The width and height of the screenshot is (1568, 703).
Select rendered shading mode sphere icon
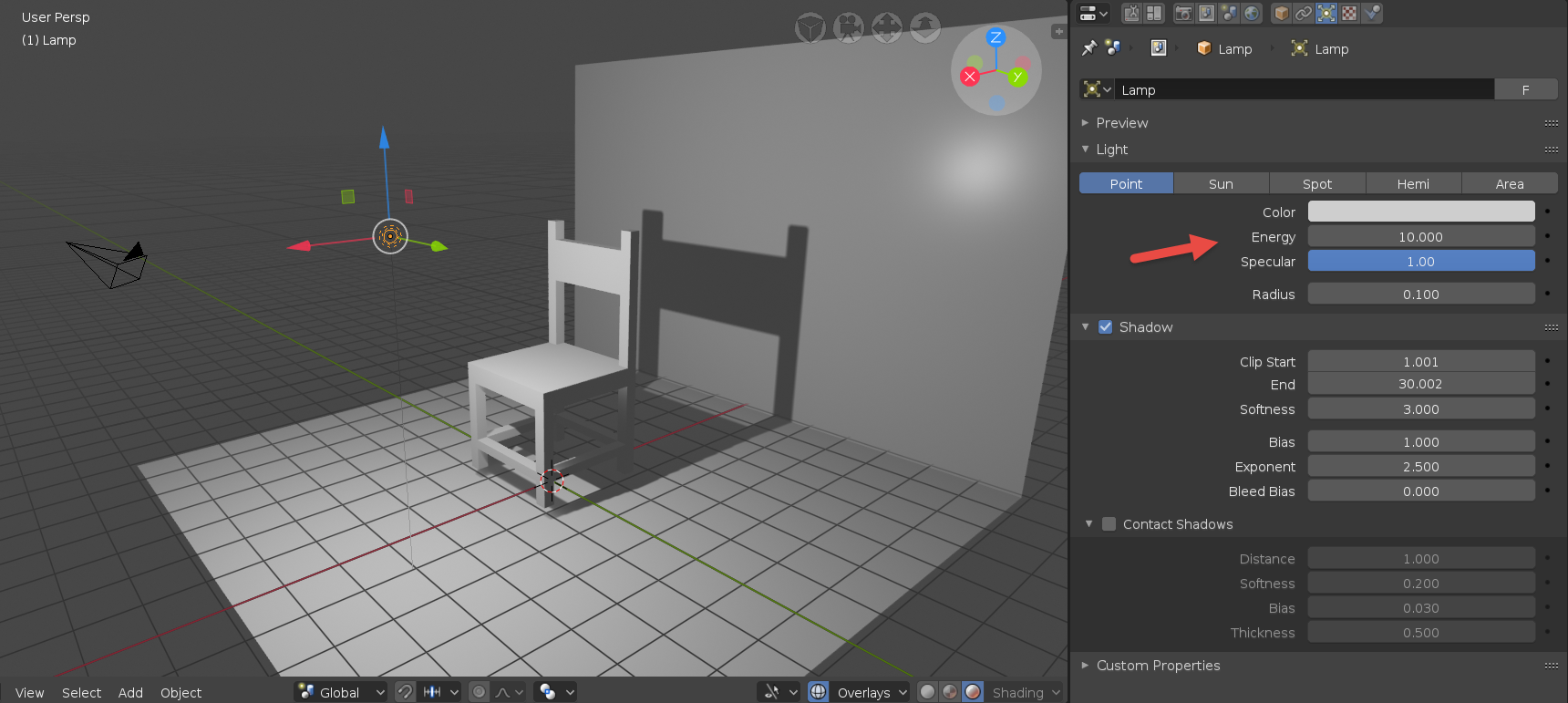pos(973,692)
